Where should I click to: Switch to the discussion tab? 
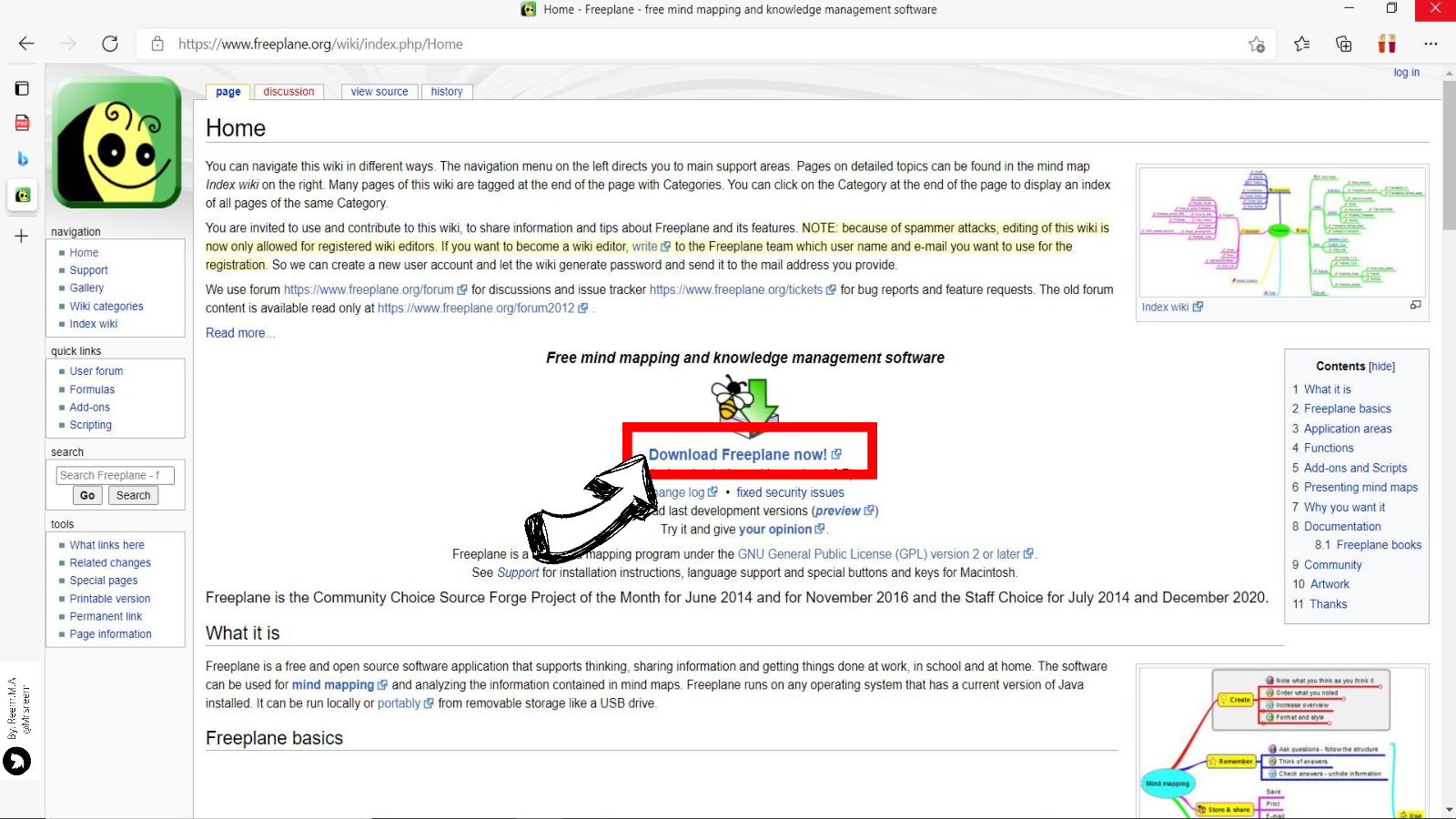tap(288, 92)
